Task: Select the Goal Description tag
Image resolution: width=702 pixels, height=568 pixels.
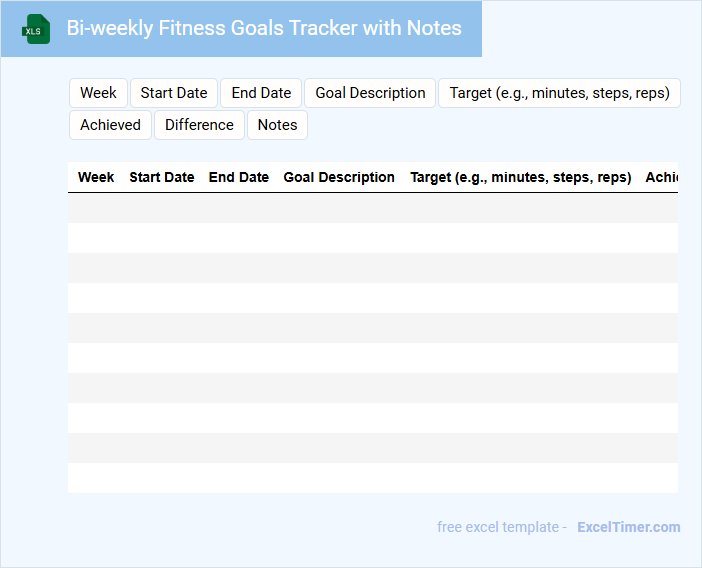Action: [370, 93]
